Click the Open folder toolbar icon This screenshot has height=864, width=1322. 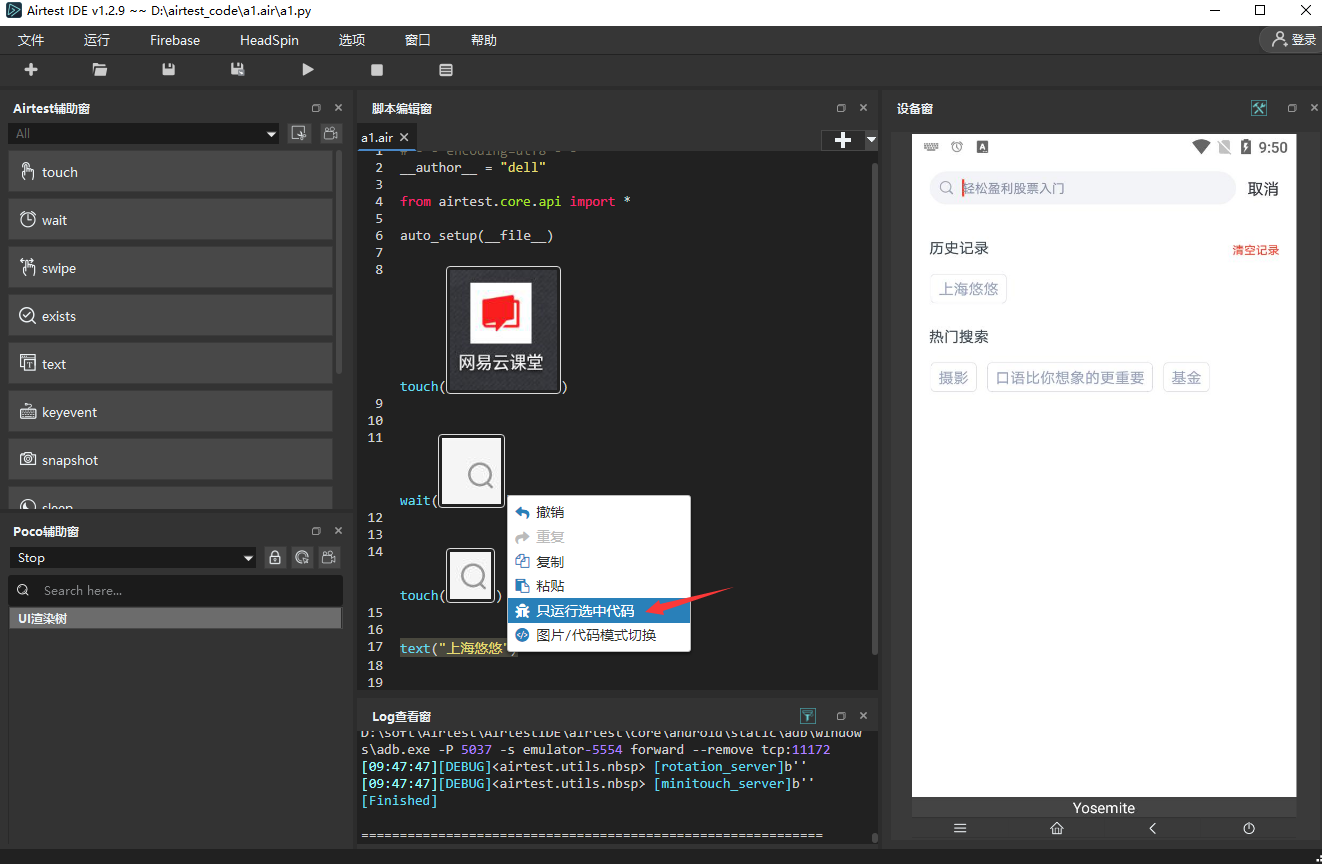100,70
